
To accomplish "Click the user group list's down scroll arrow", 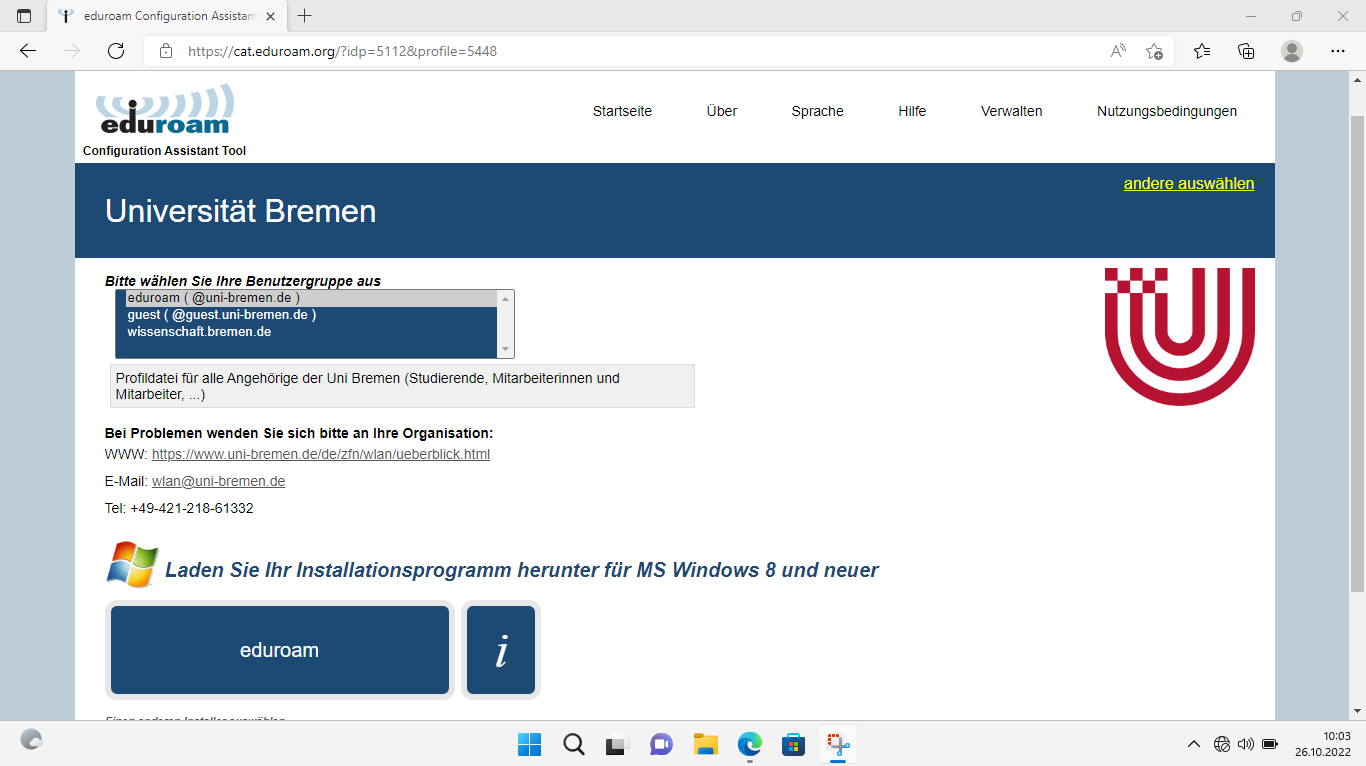I will click(506, 349).
